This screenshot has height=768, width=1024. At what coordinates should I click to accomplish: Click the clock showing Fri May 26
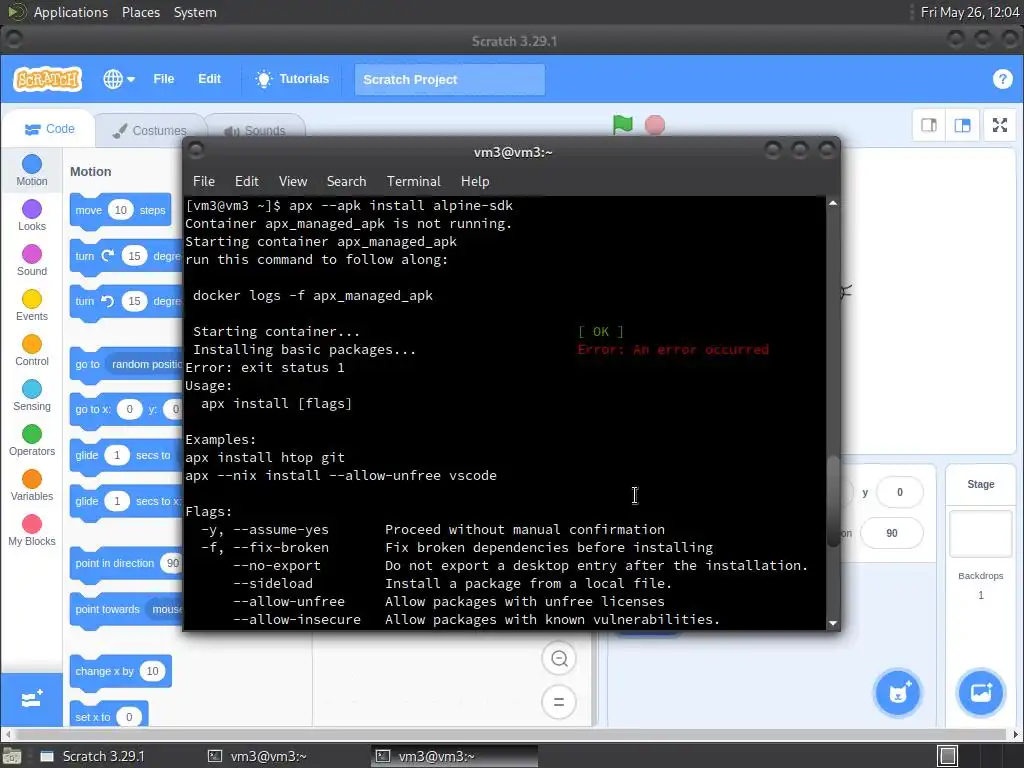click(x=970, y=12)
